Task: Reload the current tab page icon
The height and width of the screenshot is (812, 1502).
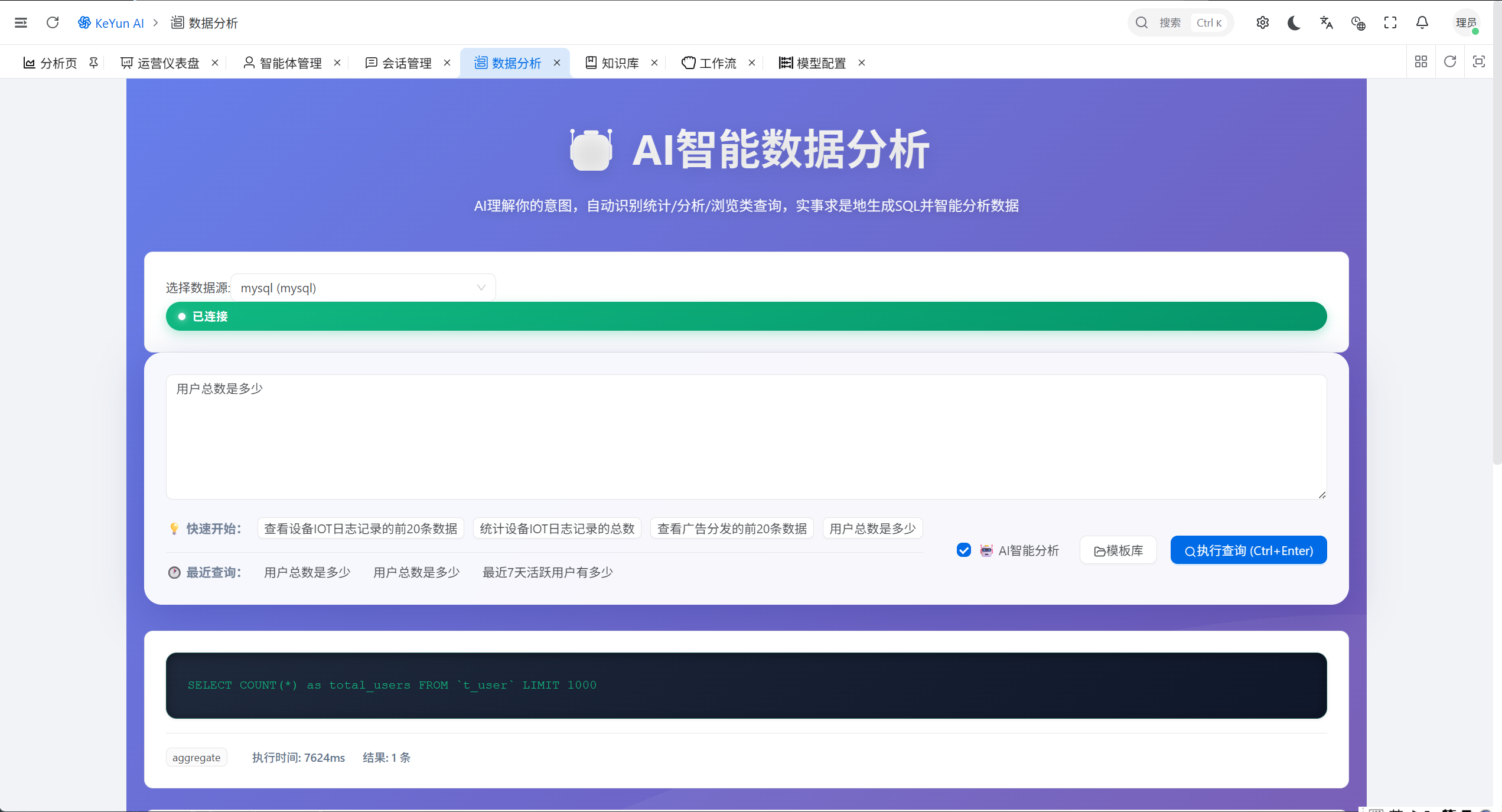Action: point(1450,61)
